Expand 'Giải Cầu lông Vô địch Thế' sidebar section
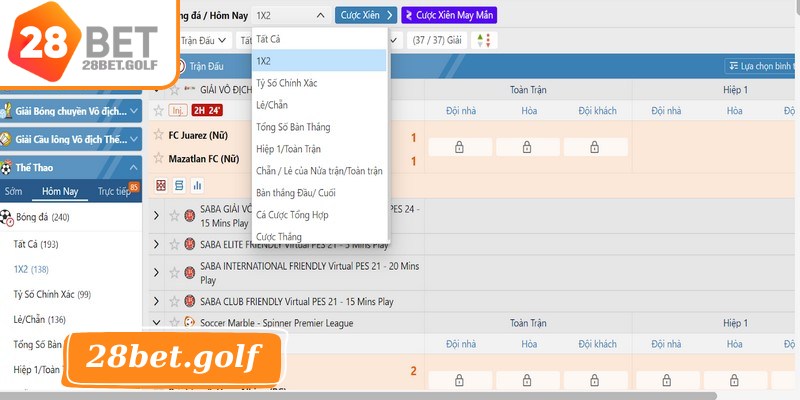The image size is (800, 400). pyautogui.click(x=71, y=139)
